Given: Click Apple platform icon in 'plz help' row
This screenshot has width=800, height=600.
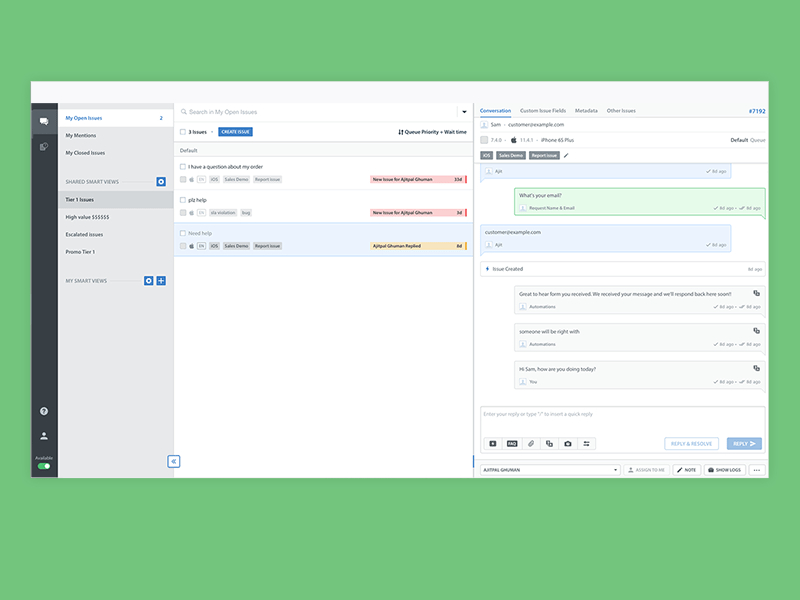Looking at the screenshot, I should tap(192, 212).
